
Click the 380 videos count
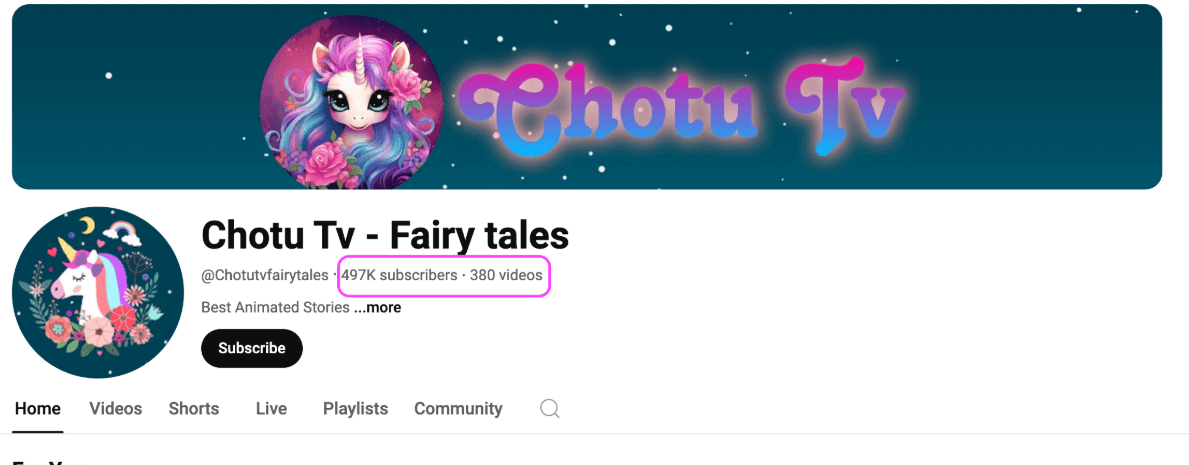click(506, 275)
